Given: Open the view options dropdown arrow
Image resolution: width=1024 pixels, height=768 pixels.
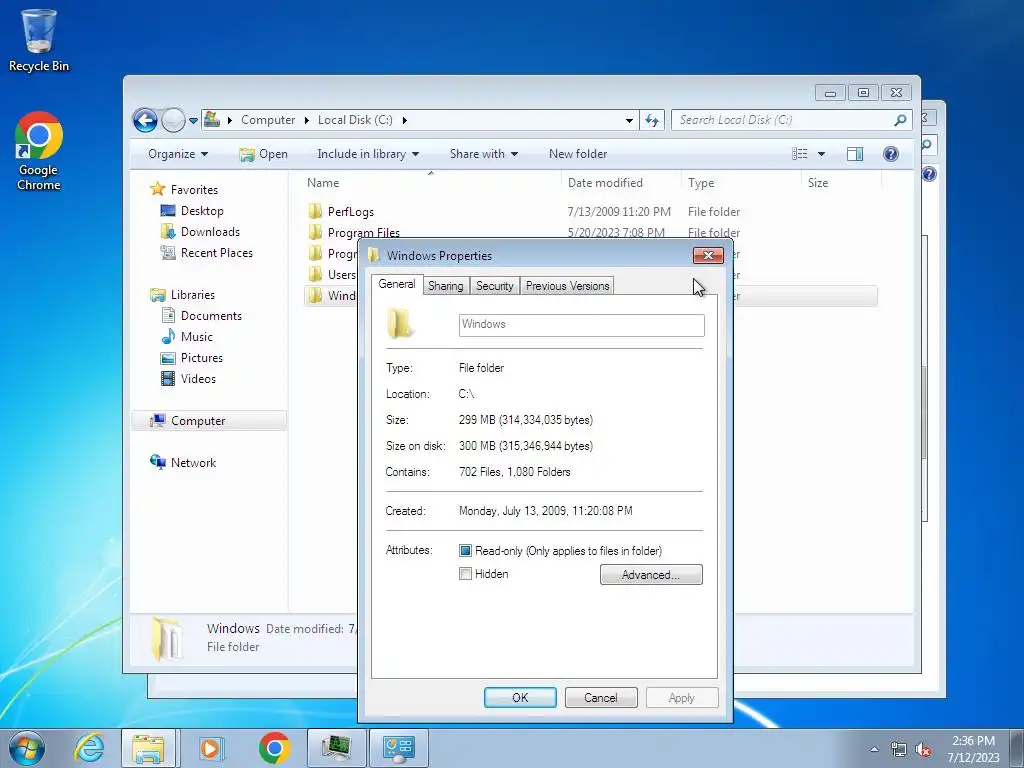Looking at the screenshot, I should point(822,154).
